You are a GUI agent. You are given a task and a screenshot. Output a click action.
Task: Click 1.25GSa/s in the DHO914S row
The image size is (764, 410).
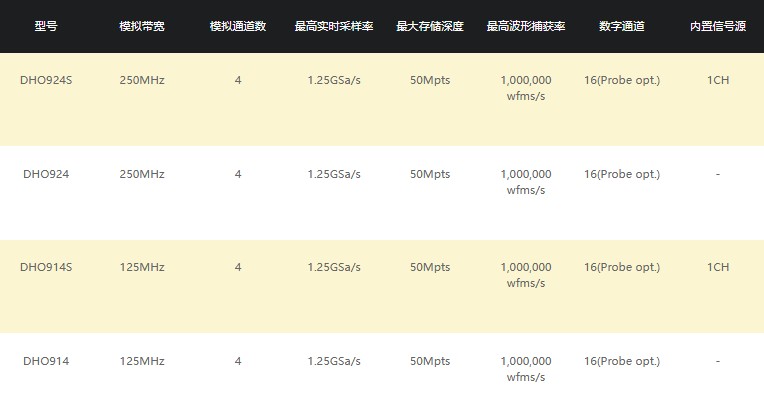point(334,267)
